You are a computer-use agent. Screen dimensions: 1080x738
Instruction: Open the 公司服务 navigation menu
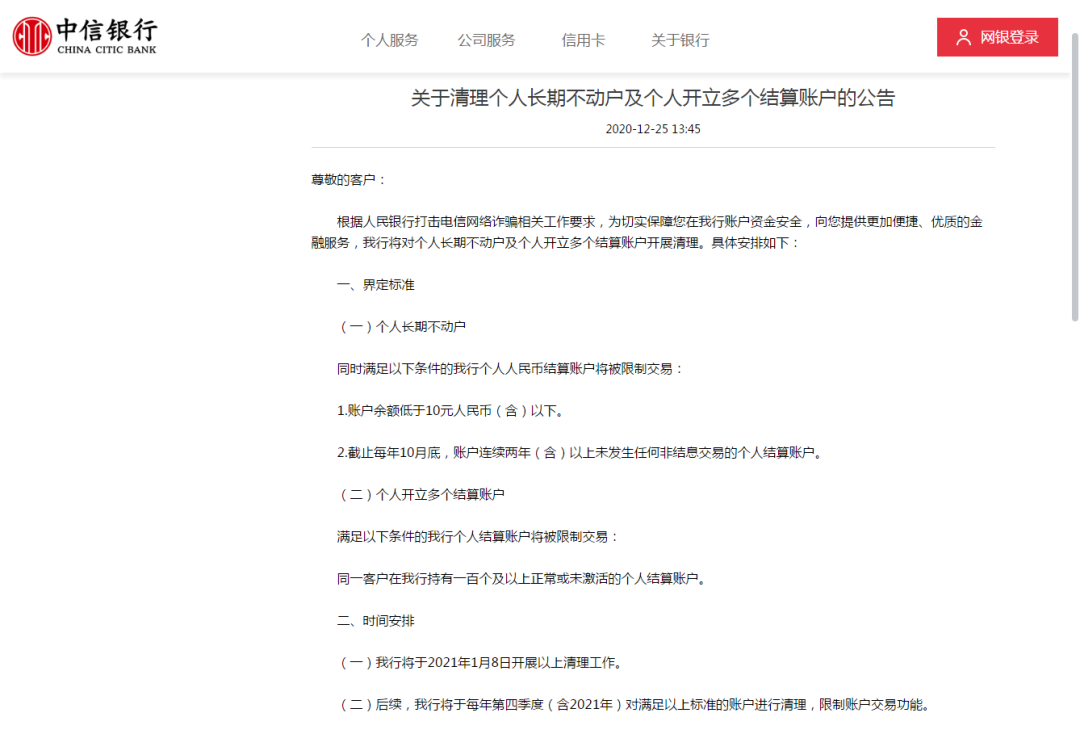(486, 40)
